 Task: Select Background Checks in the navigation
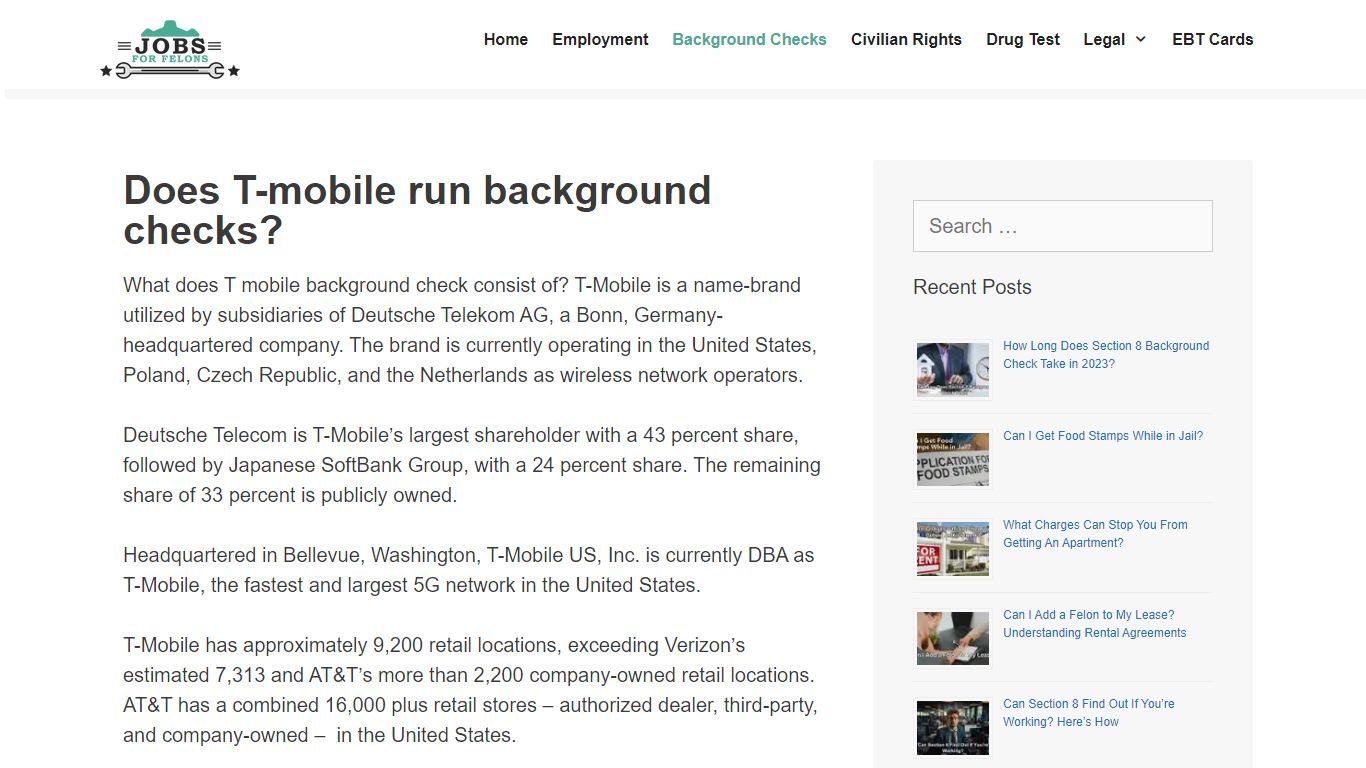pyautogui.click(x=749, y=40)
